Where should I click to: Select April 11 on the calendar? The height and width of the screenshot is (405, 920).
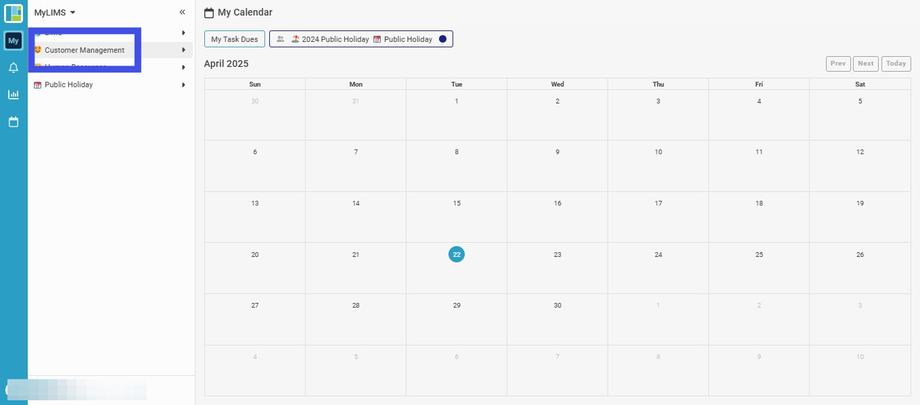coord(759,166)
